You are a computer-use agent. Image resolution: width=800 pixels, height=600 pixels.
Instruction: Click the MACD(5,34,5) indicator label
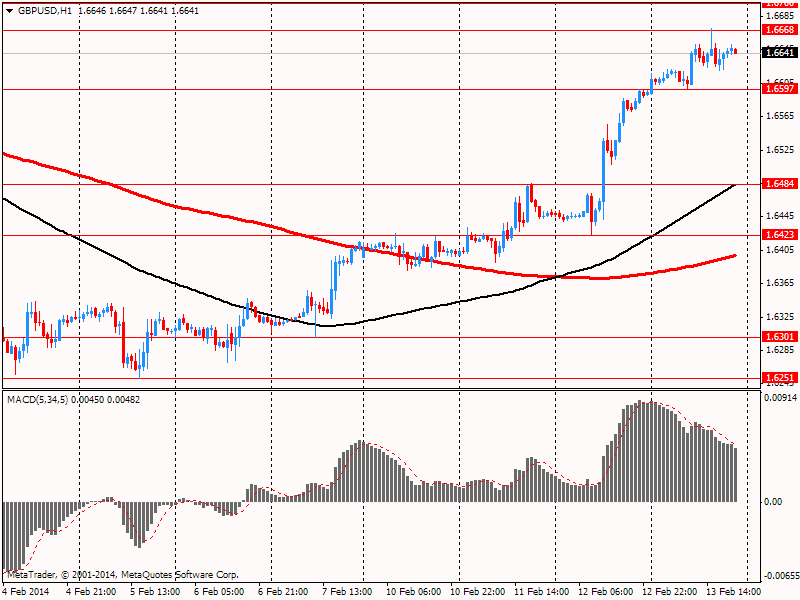pyautogui.click(x=38, y=399)
